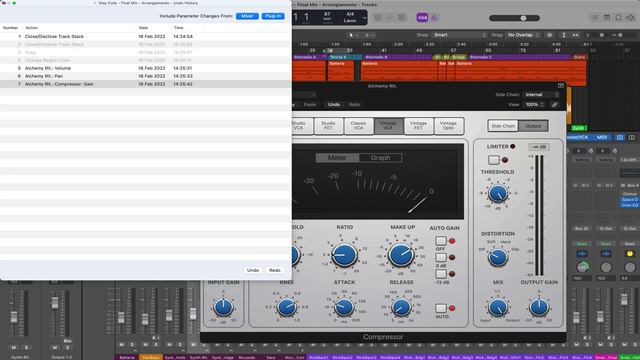Image resolution: width=640 pixels, height=360 pixels.
Task: Enable Mixer parameter changes in Undo History
Action: 247,16
